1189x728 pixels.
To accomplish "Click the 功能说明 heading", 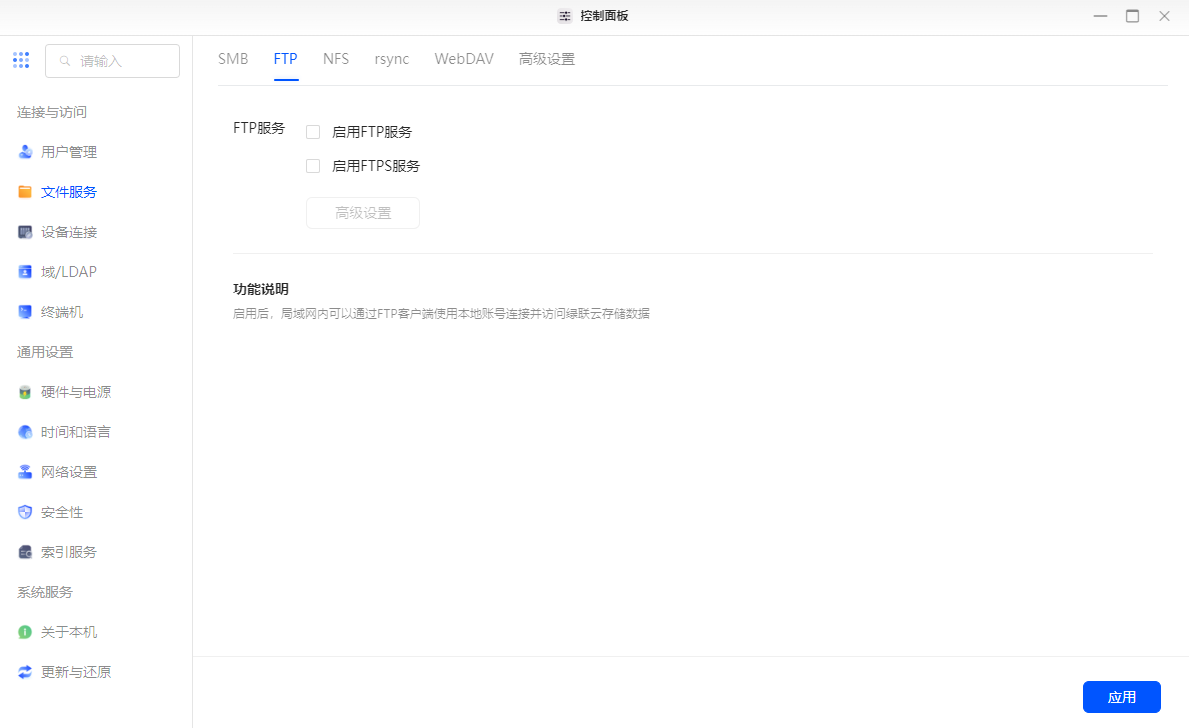I will point(261,289).
